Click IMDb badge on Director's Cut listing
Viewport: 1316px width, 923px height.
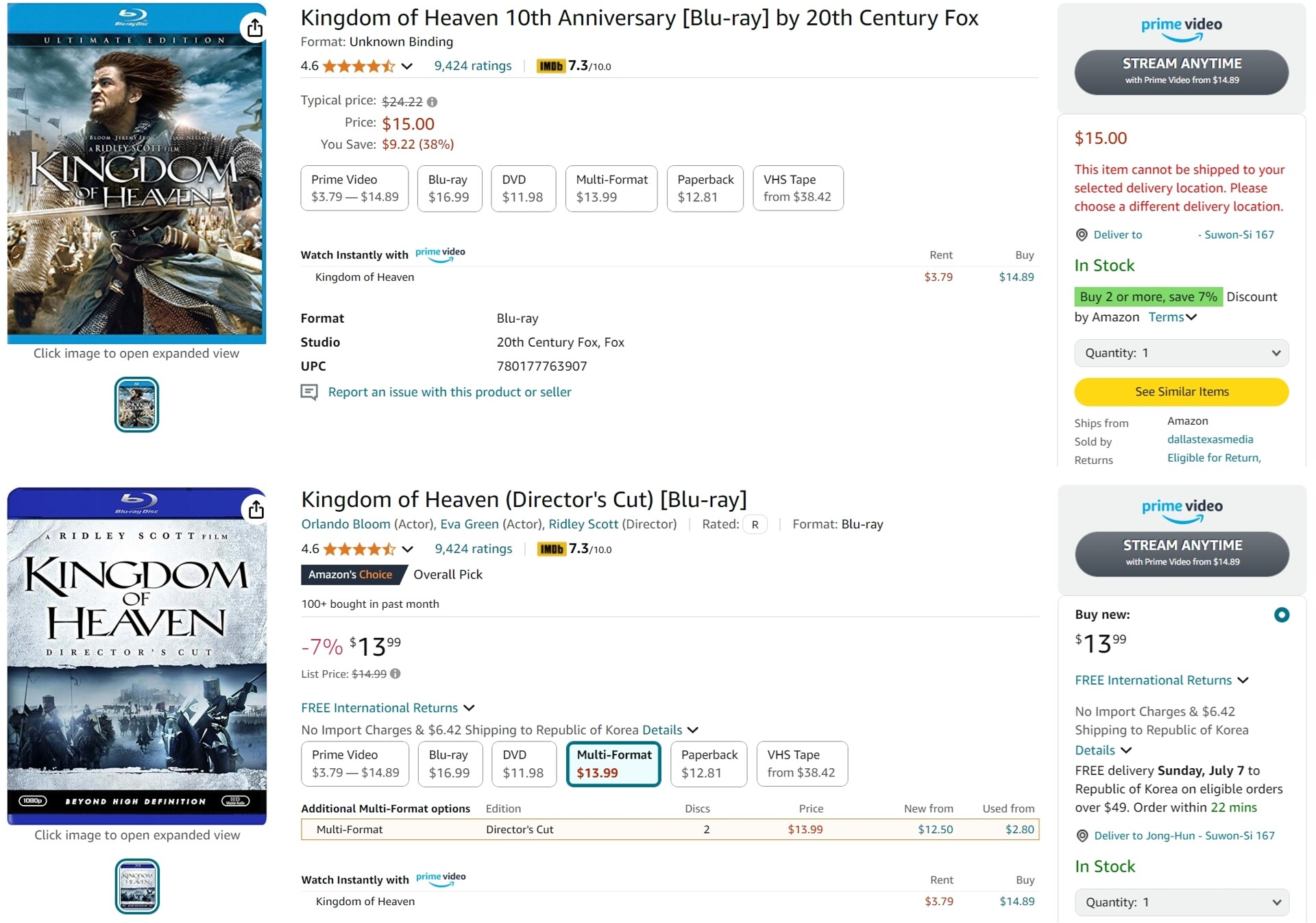pos(551,550)
